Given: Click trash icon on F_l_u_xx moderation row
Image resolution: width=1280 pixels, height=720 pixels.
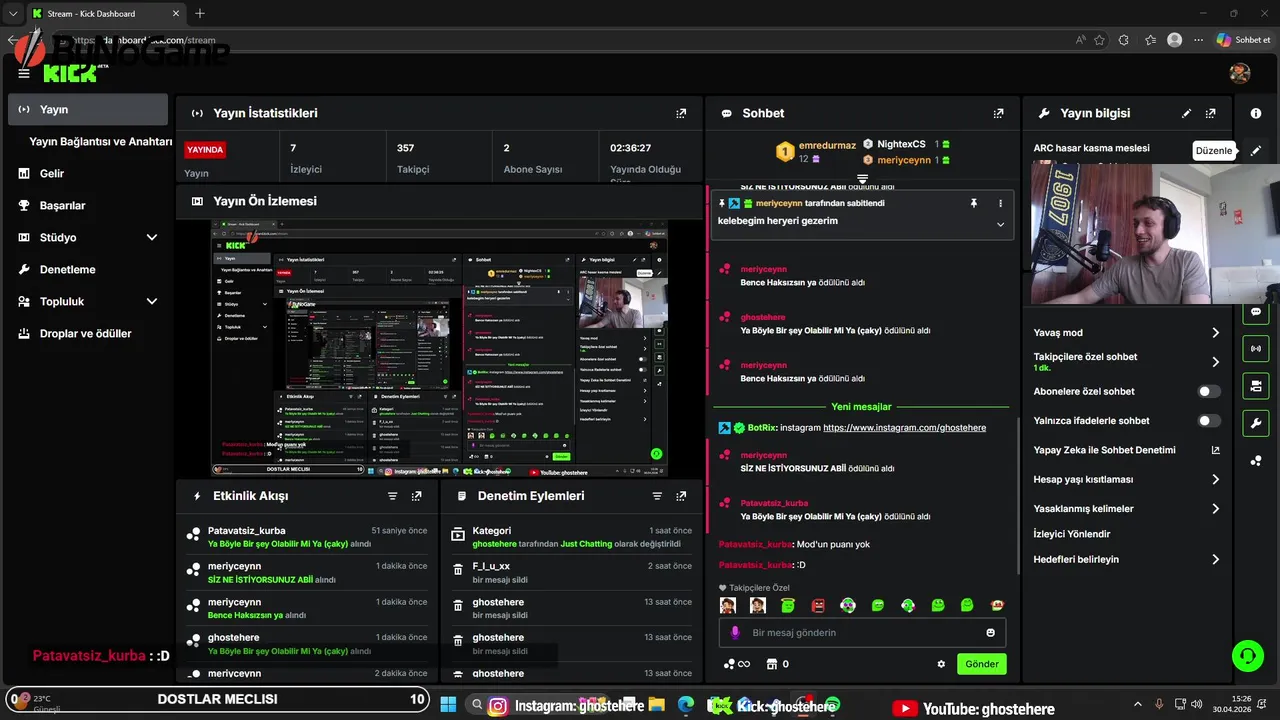Looking at the screenshot, I should tap(458, 570).
